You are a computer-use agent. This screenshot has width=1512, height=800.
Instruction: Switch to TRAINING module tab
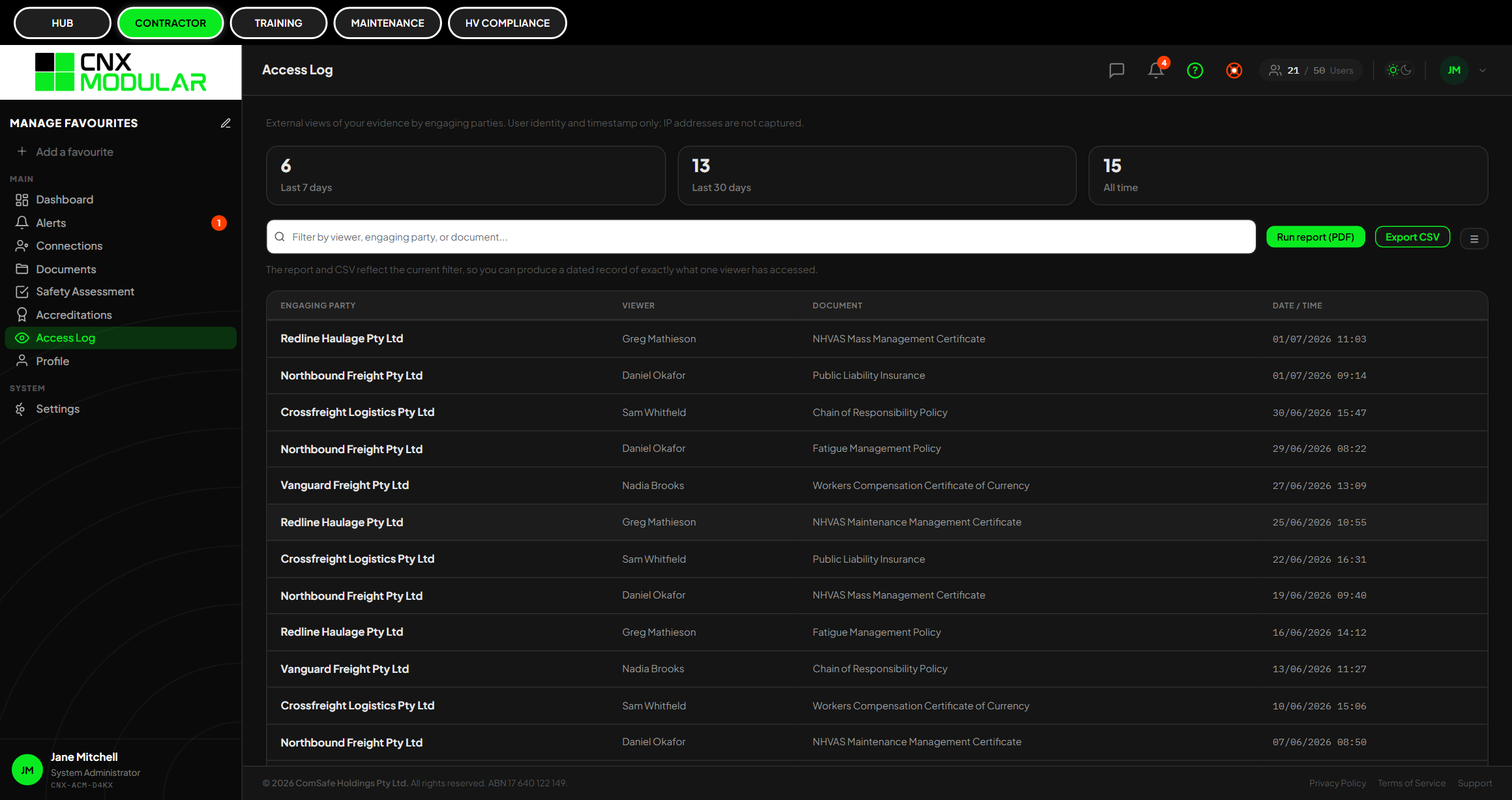[278, 23]
